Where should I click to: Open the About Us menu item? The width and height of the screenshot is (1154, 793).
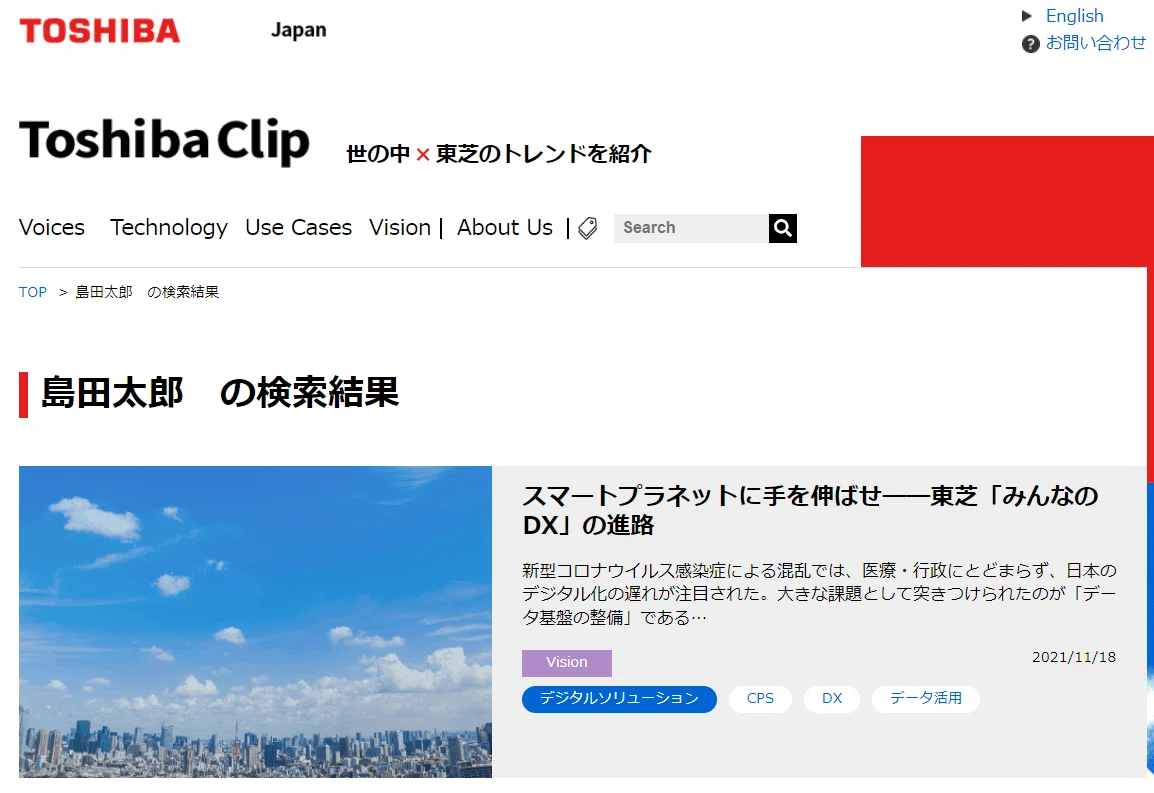[505, 228]
